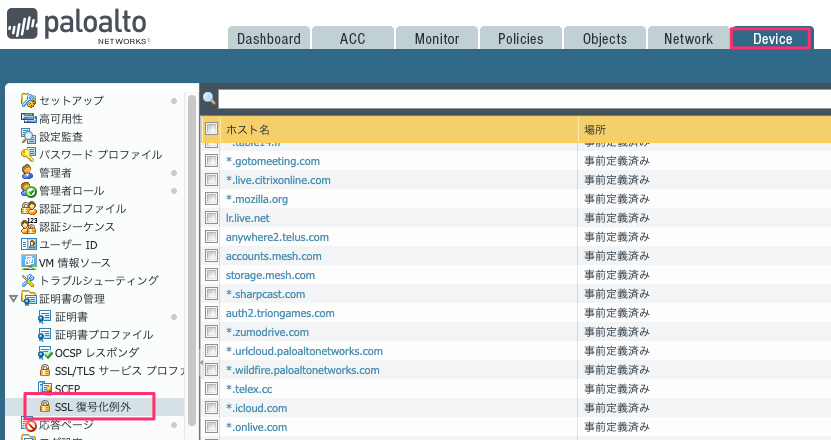Click the SSL/TLS サービス プロファイル lock icon

tap(45, 370)
